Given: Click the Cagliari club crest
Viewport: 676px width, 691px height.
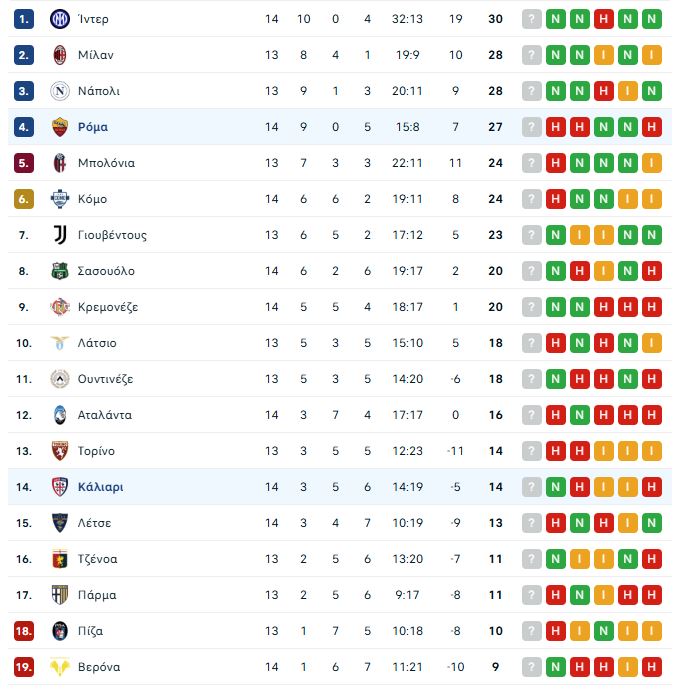Looking at the screenshot, I should (x=59, y=487).
